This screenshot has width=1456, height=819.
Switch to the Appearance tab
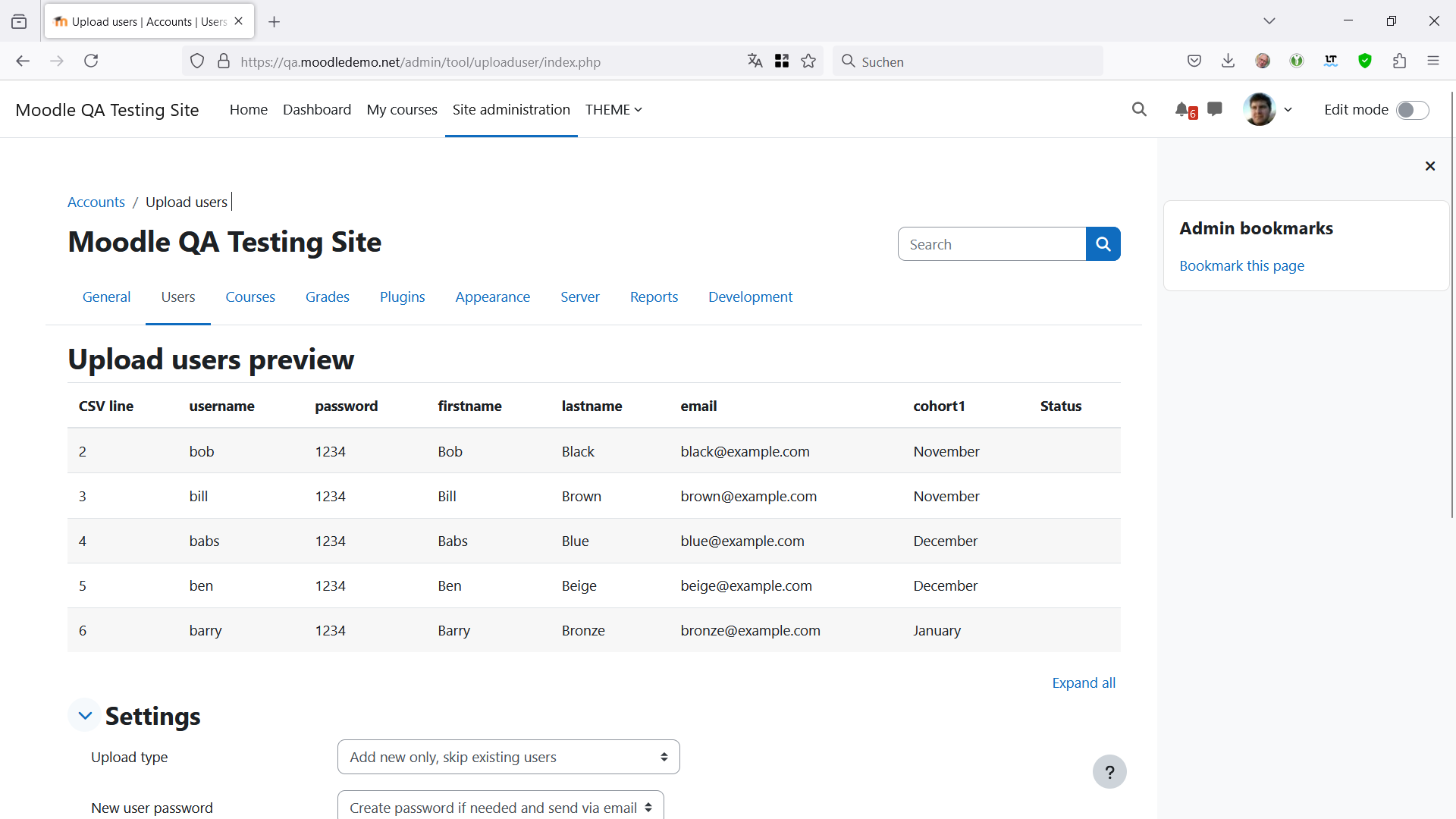493,297
